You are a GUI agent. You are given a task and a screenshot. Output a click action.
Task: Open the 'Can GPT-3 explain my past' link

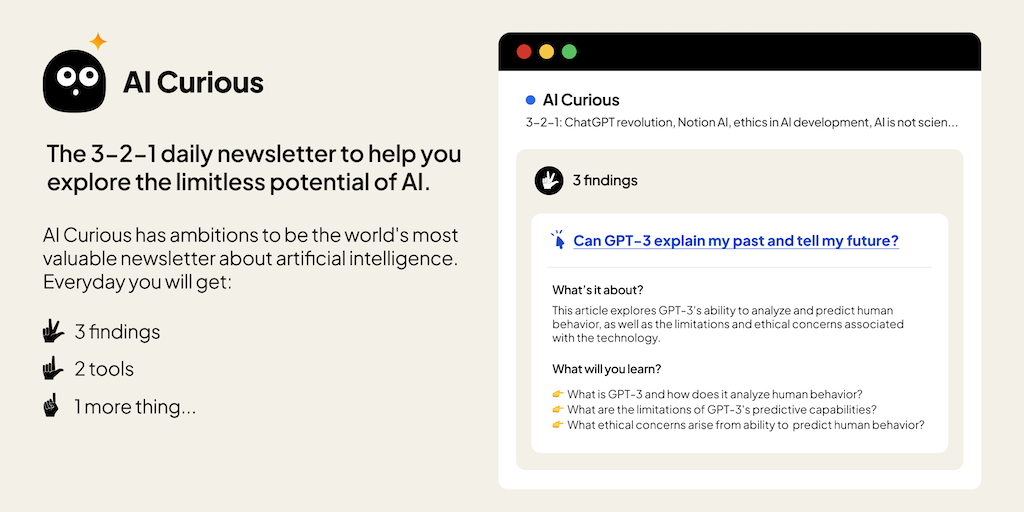735,241
